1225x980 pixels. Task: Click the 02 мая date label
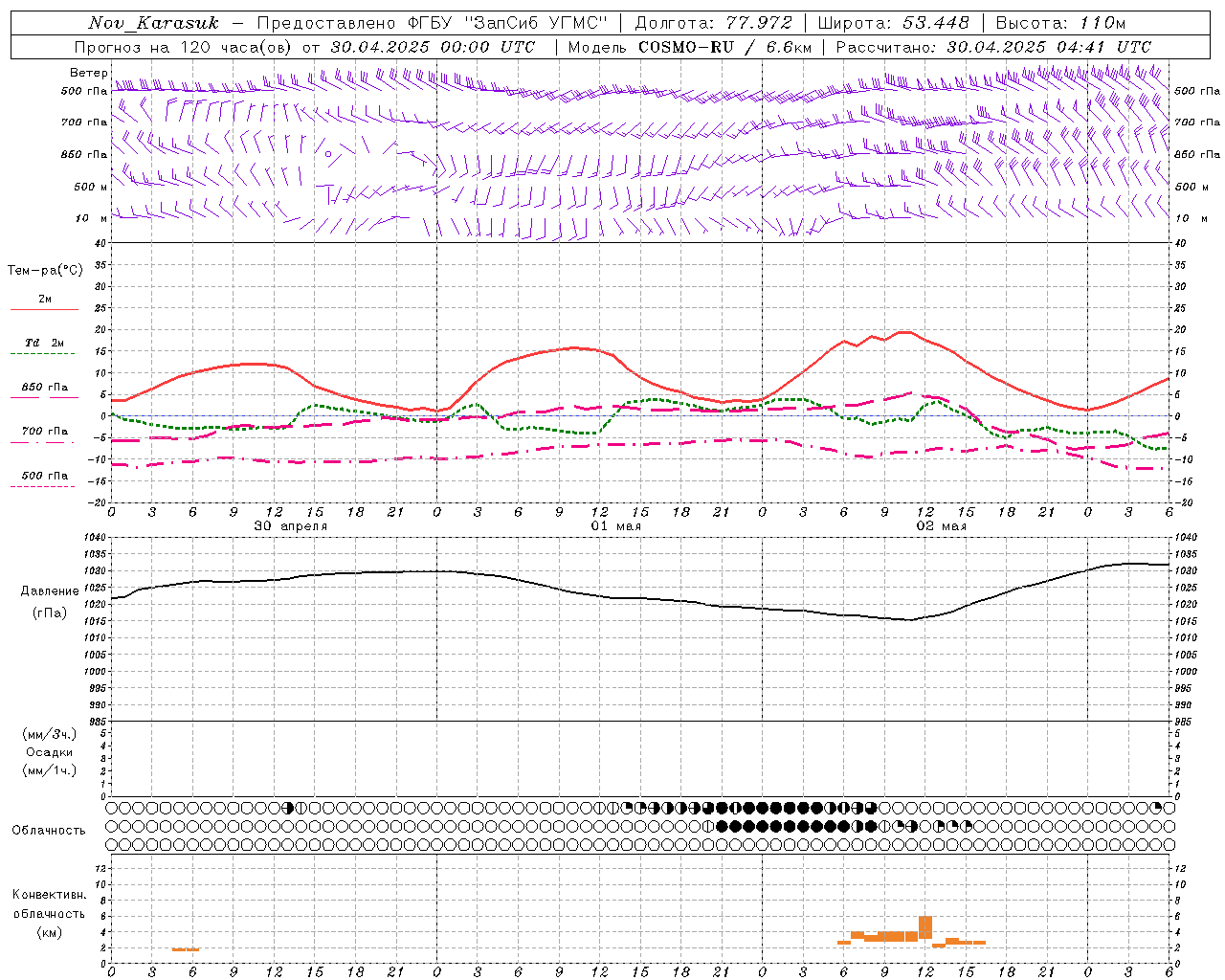click(942, 526)
